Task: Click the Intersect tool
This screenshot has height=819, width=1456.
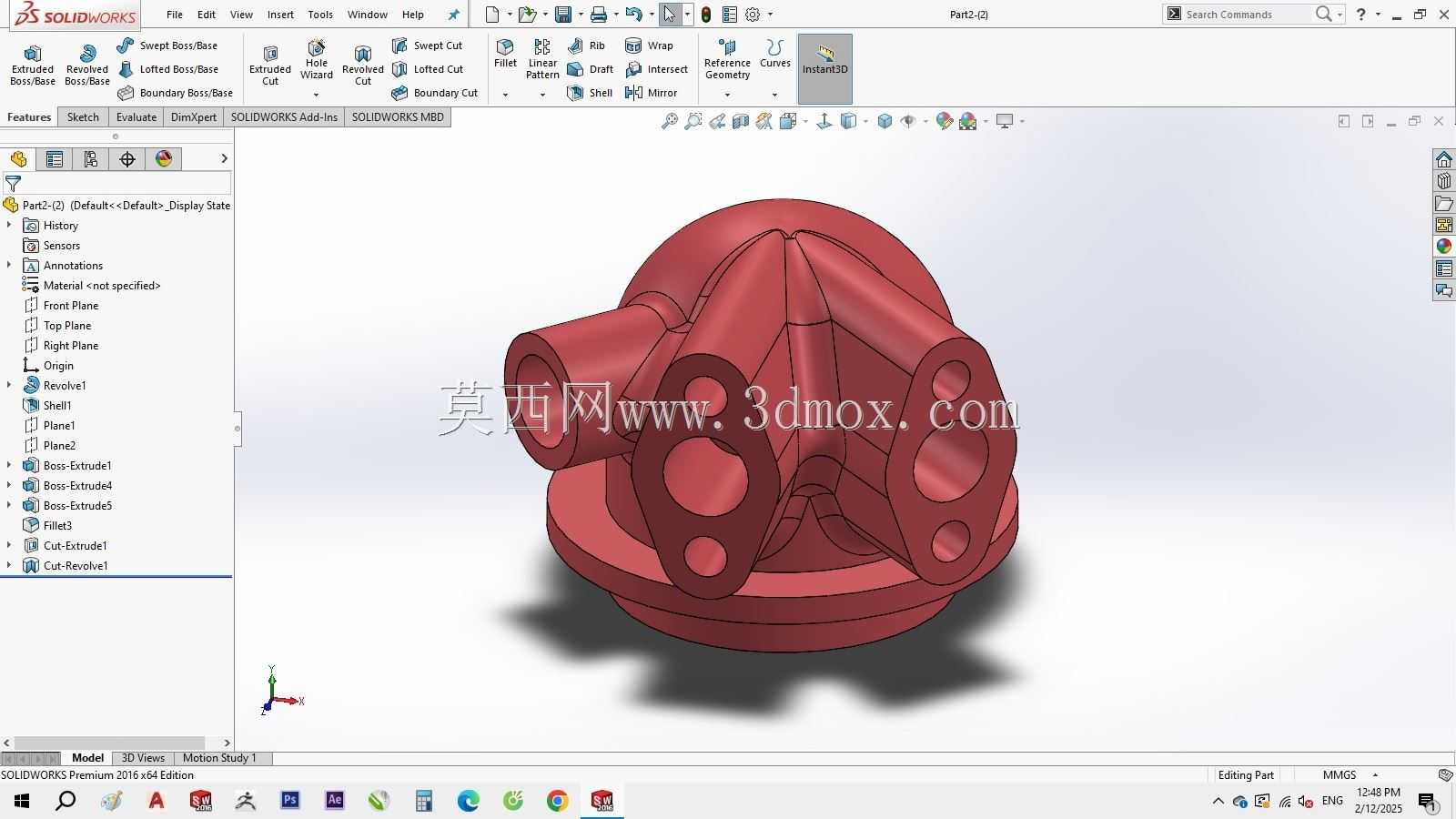Action: [x=657, y=69]
